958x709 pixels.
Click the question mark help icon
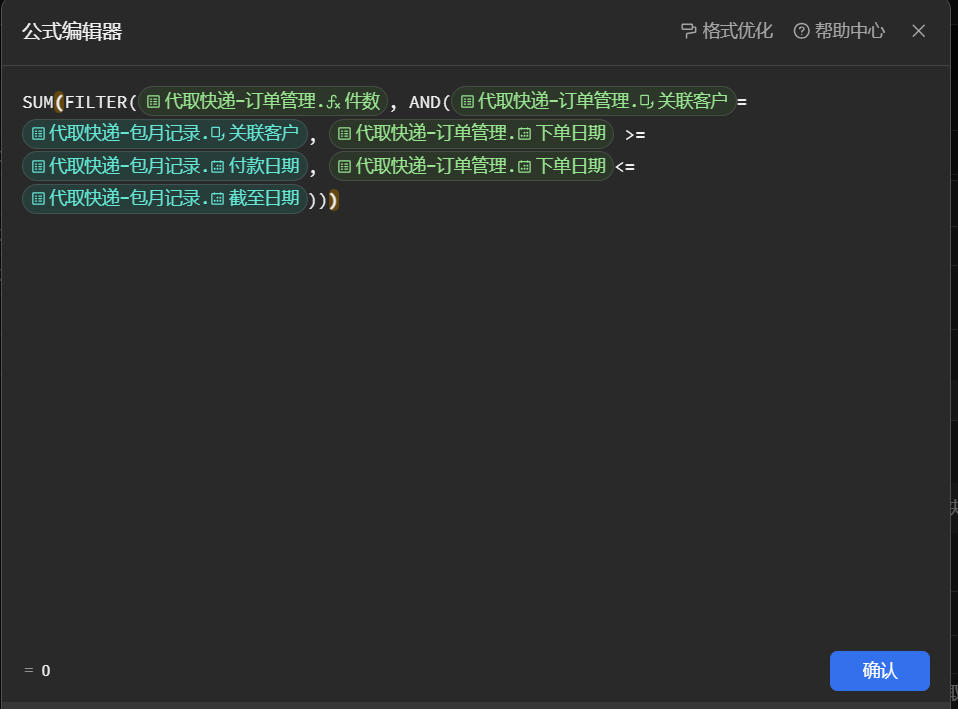801,31
